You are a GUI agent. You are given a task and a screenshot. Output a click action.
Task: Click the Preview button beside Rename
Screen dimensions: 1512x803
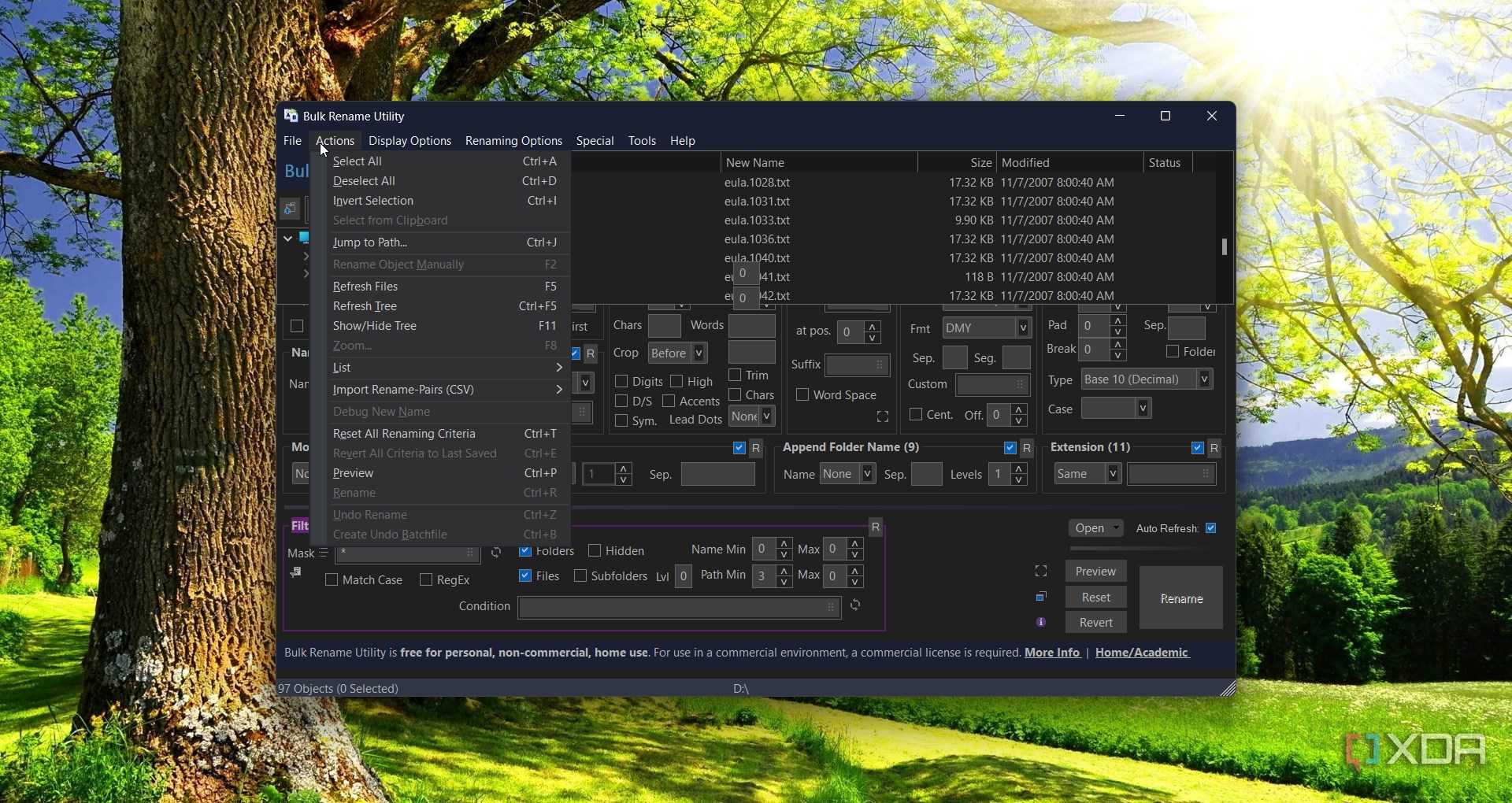pos(1095,571)
